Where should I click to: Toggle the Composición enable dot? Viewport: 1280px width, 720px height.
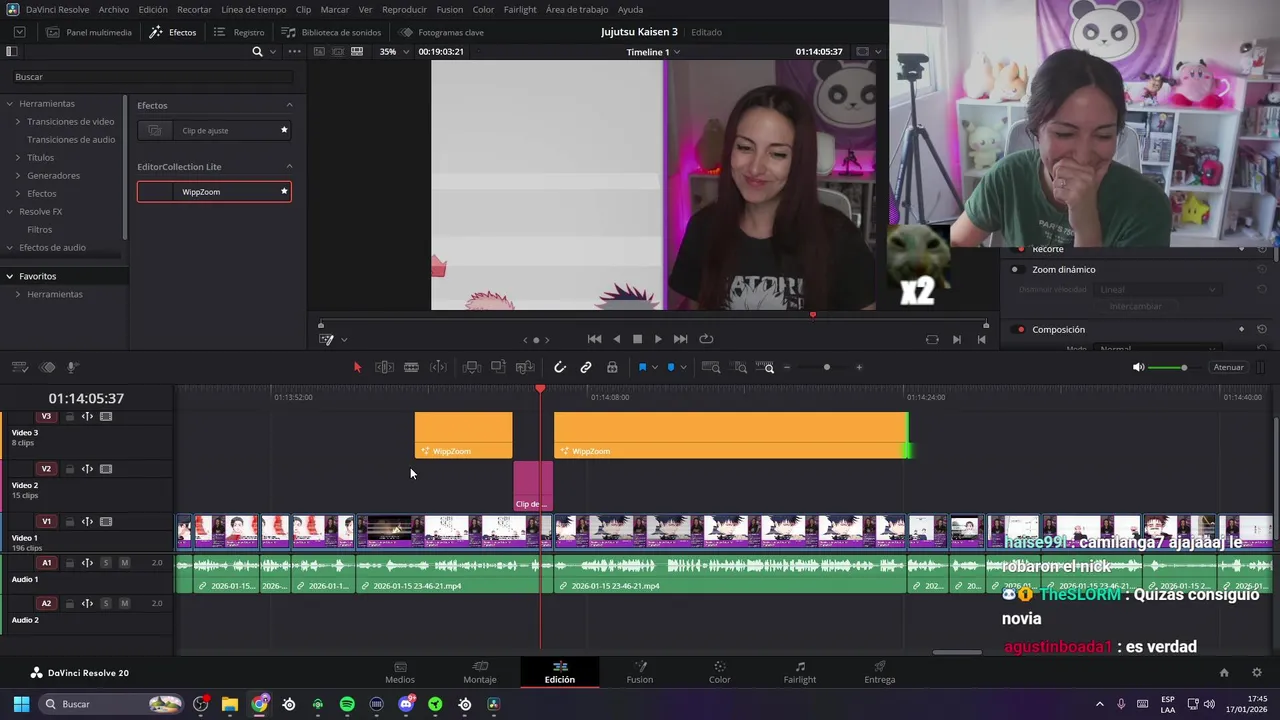[1021, 329]
